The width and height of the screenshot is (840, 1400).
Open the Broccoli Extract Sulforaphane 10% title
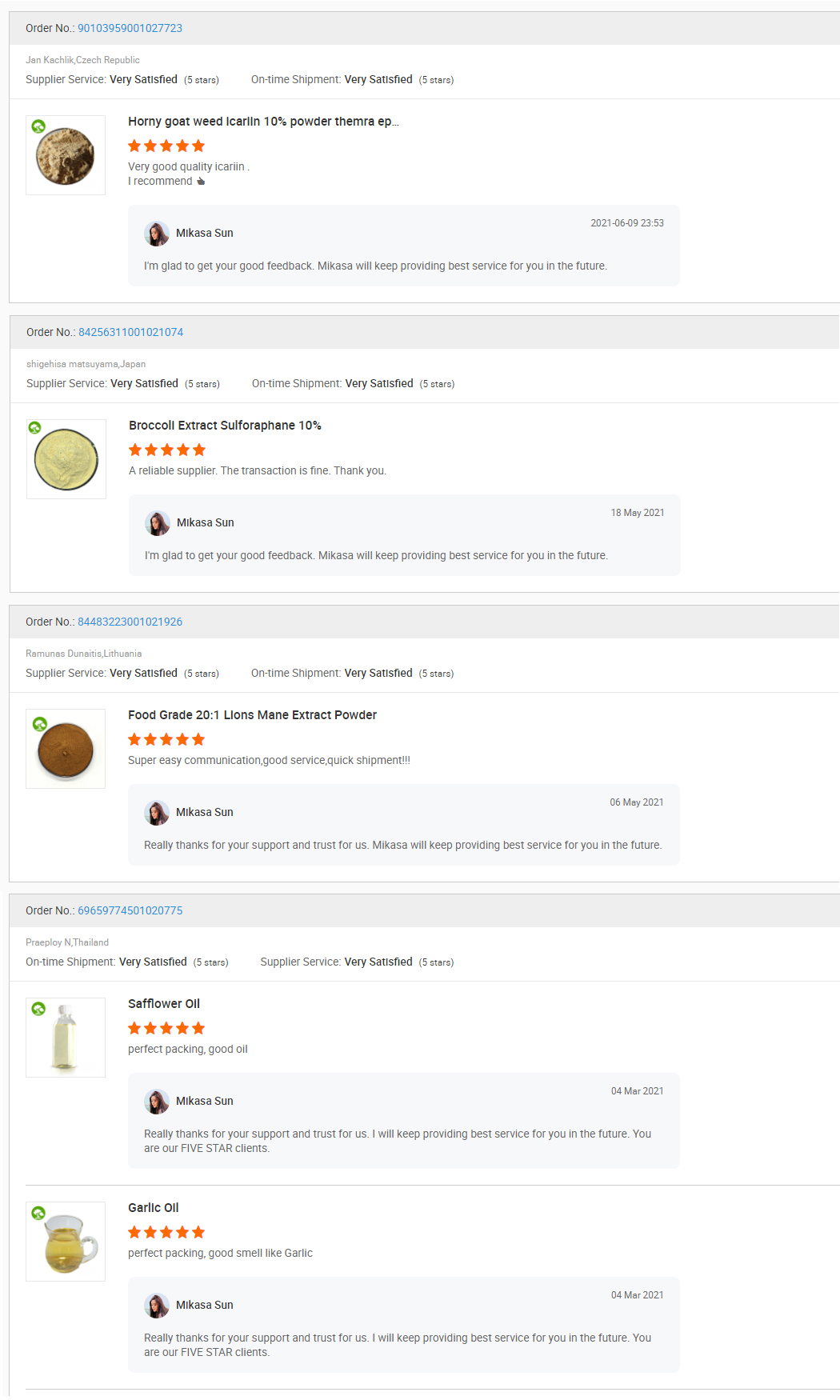pyautogui.click(x=225, y=426)
